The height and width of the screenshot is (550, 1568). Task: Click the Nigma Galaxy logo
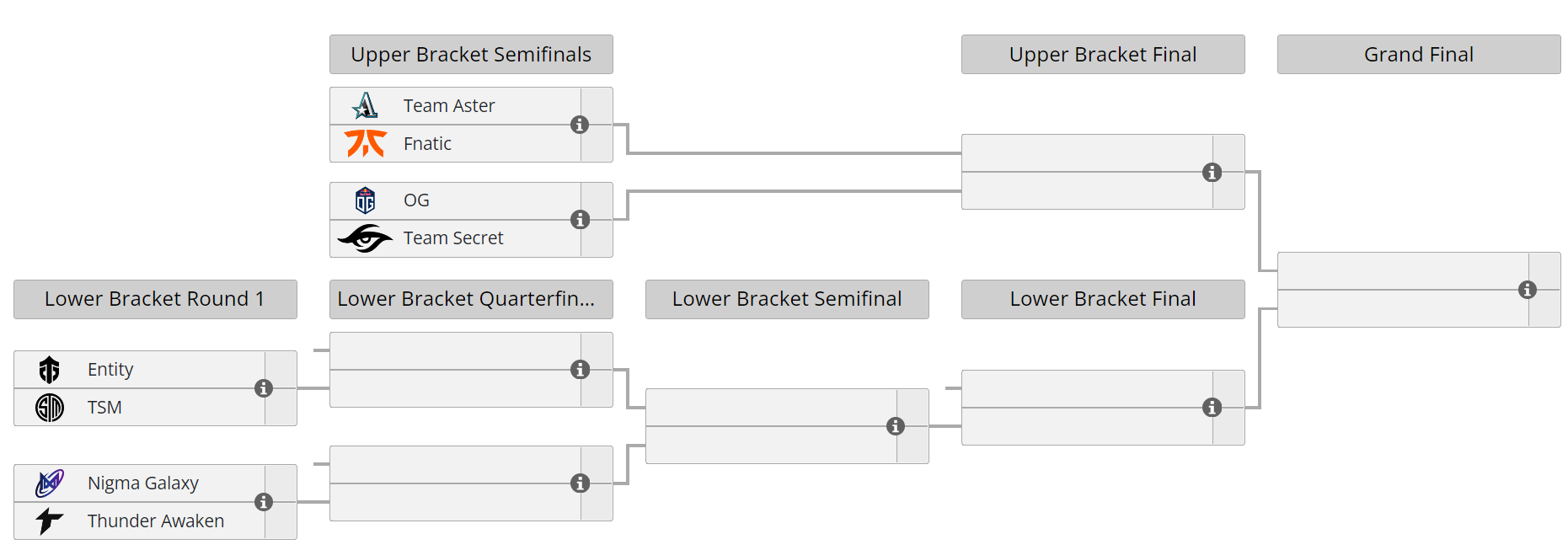point(50,483)
